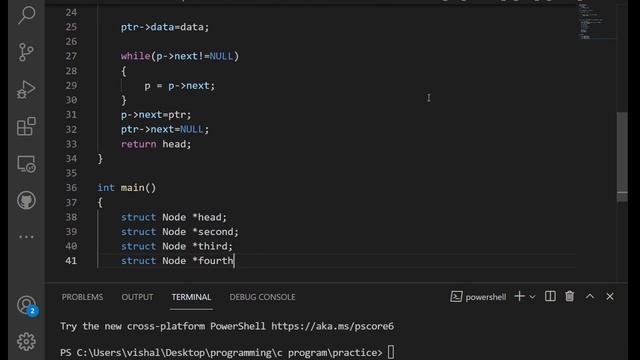The width and height of the screenshot is (640, 360).
Task: Click the 'int main()' text
Action: coord(127,188)
